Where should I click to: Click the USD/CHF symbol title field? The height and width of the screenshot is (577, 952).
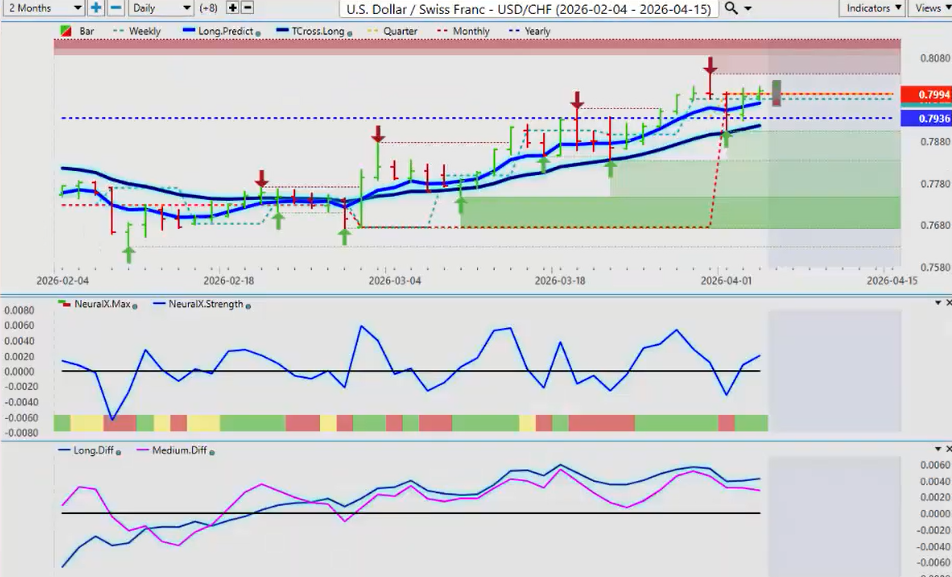pyautogui.click(x=528, y=8)
